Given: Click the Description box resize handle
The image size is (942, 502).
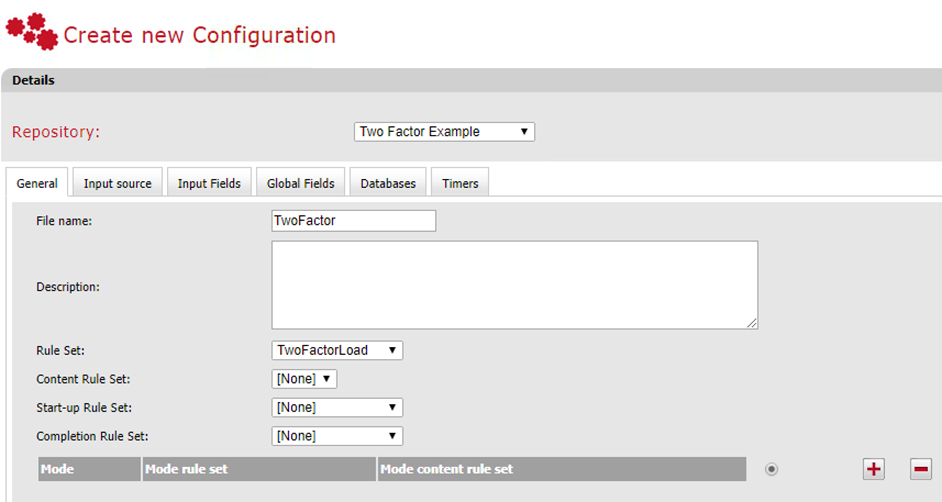Looking at the screenshot, I should [752, 323].
